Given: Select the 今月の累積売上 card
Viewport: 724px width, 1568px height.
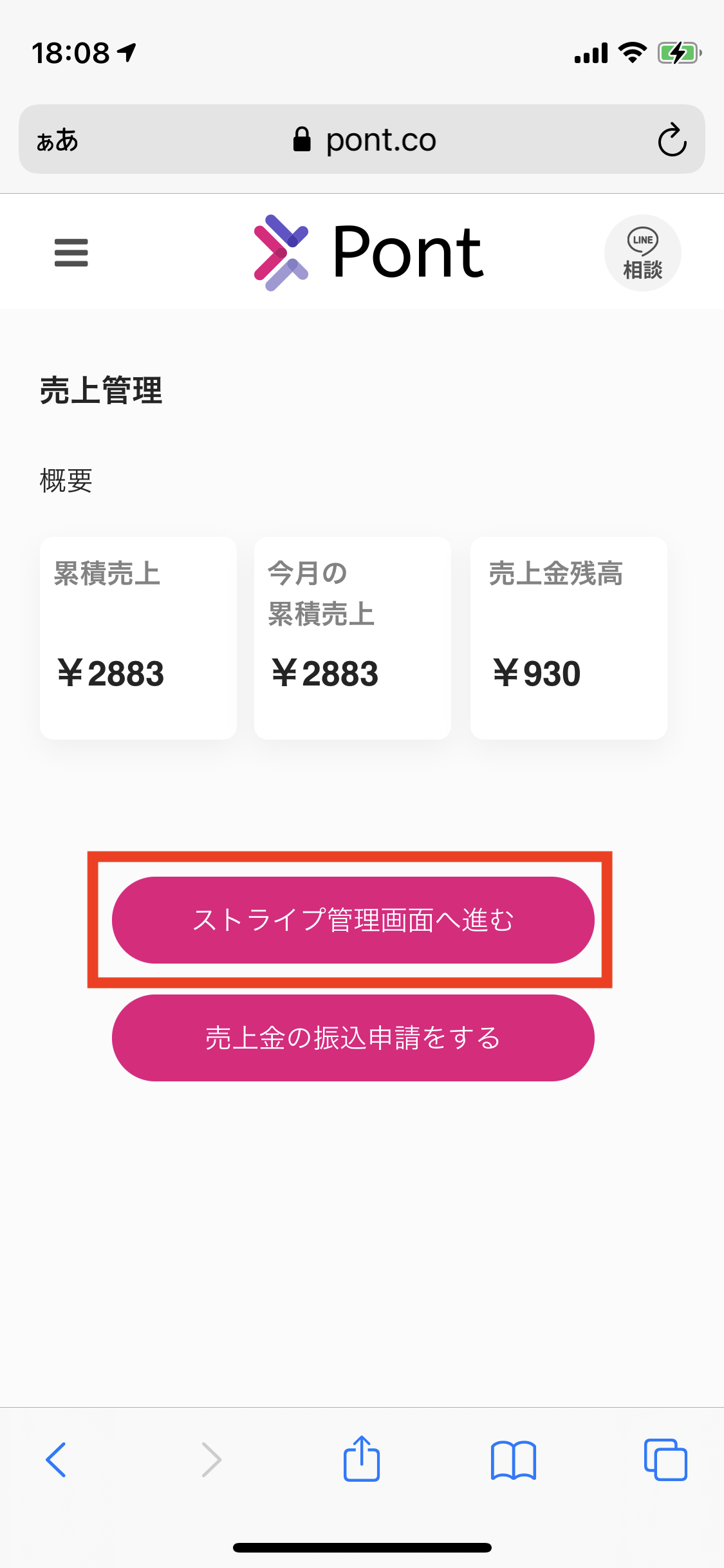Looking at the screenshot, I should pyautogui.click(x=353, y=638).
